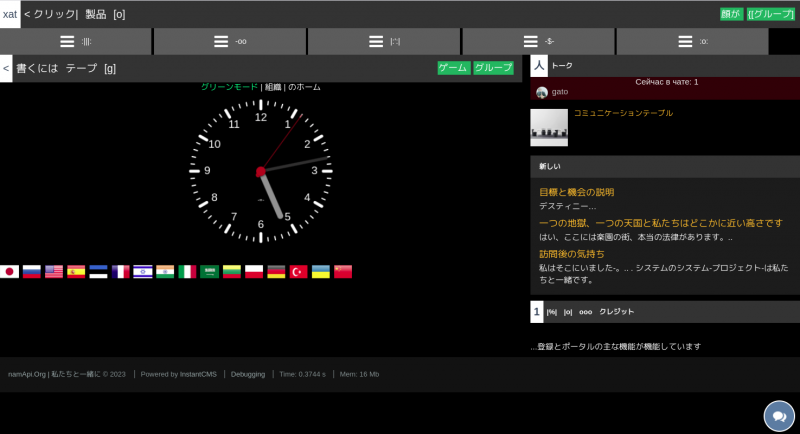Select the |%| tab
The width and height of the screenshot is (800, 434).
pyautogui.click(x=552, y=312)
